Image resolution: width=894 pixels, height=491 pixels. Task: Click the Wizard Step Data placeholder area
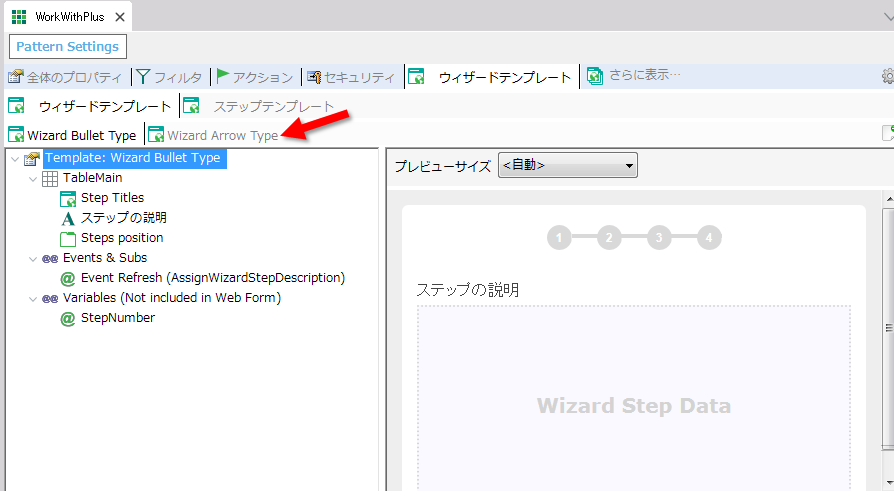pyautogui.click(x=633, y=398)
